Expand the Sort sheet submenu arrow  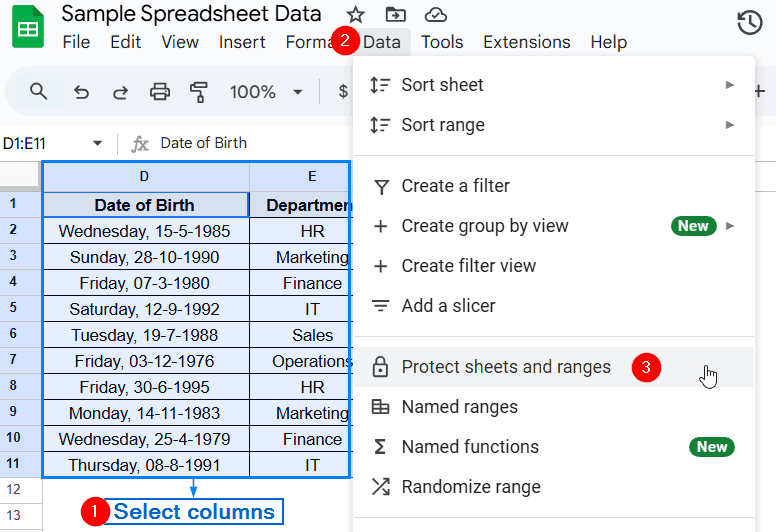tap(729, 85)
